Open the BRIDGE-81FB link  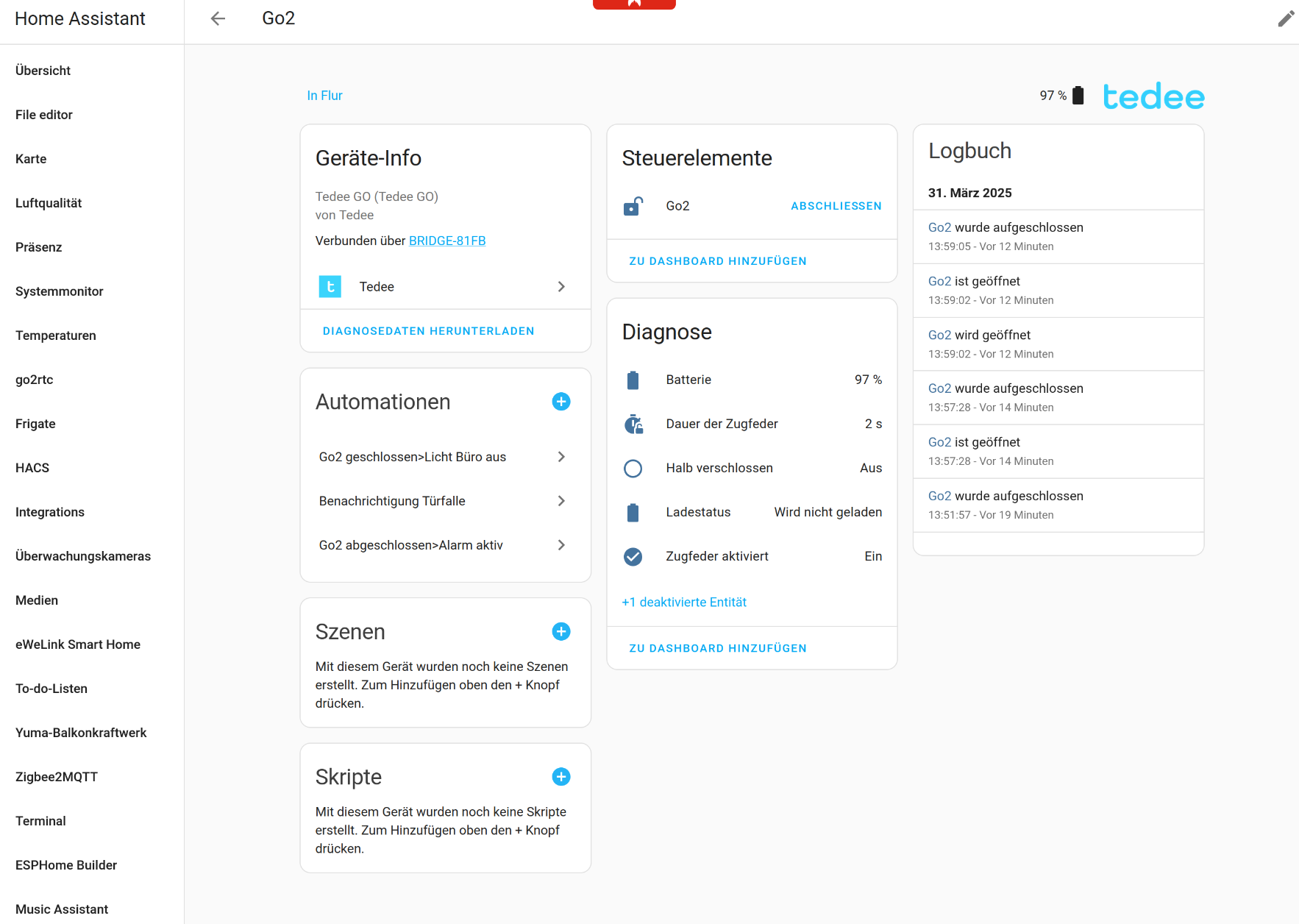(x=447, y=241)
